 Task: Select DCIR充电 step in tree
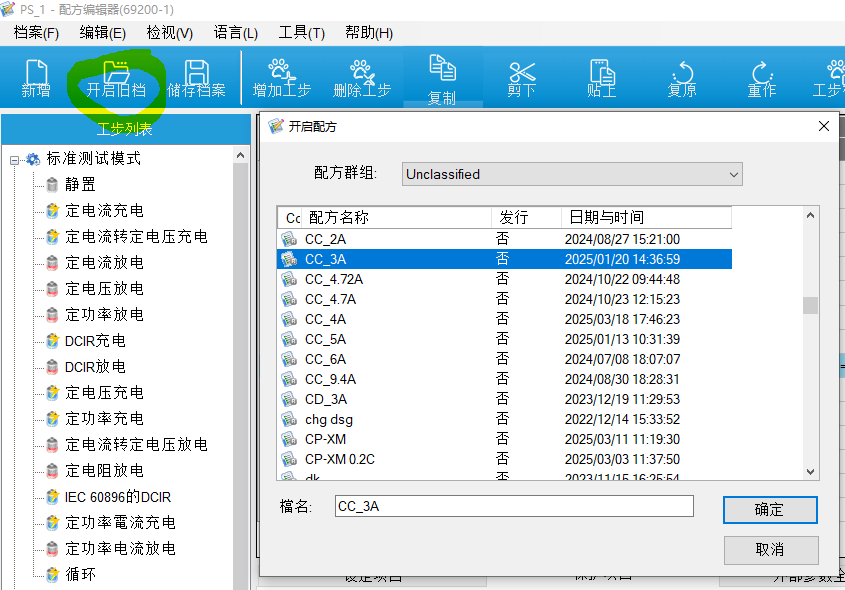pyautogui.click(x=95, y=341)
